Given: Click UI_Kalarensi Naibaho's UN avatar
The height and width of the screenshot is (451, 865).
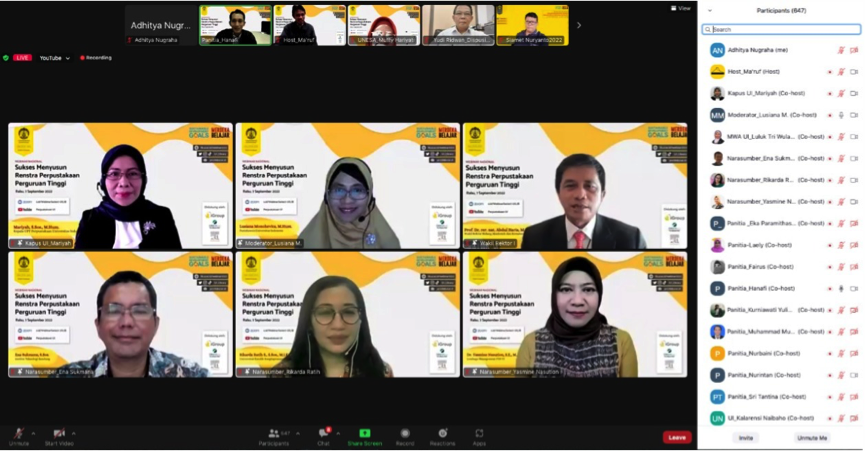Looking at the screenshot, I should pos(717,418).
